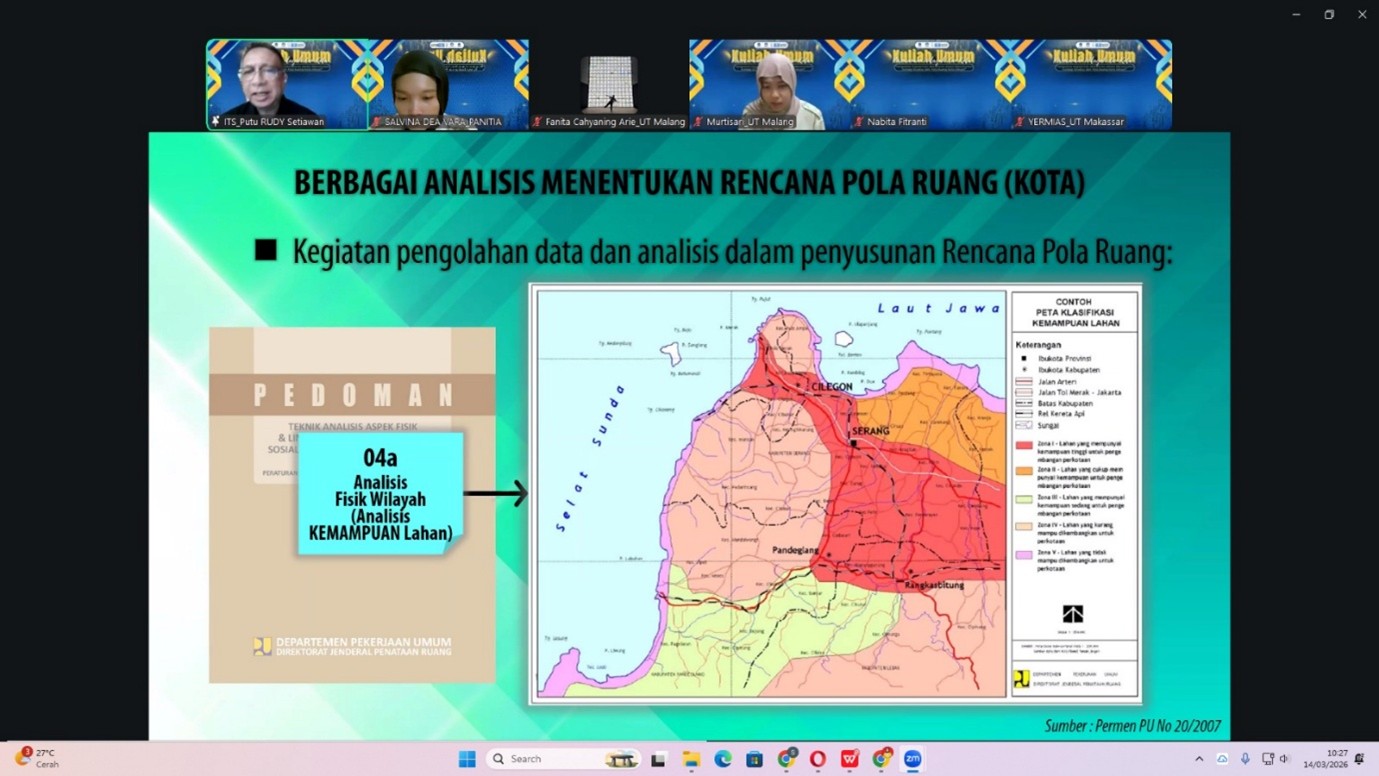This screenshot has width=1379, height=776.
Task: Switch to the Zoom taskbar icon
Action: pos(912,759)
